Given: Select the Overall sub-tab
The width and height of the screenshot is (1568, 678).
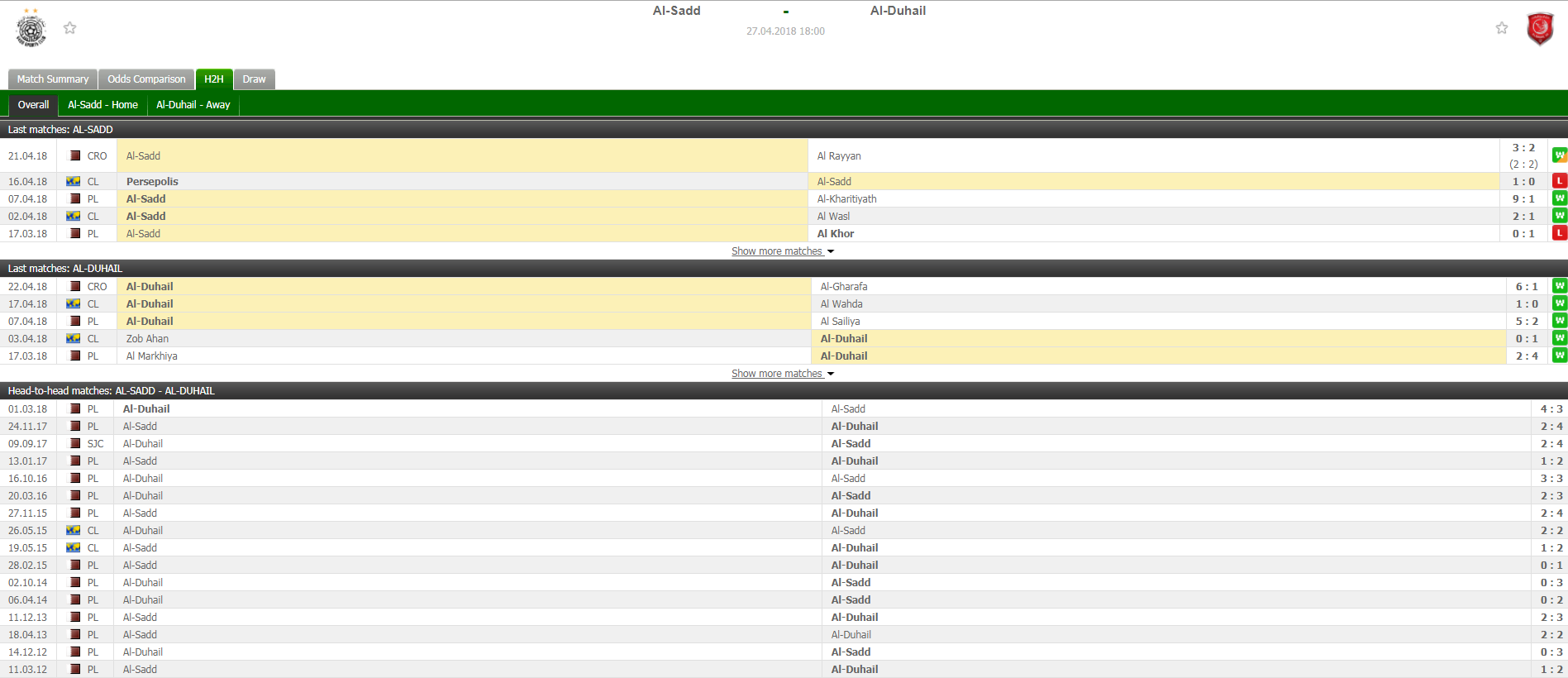Looking at the screenshot, I should (x=33, y=105).
